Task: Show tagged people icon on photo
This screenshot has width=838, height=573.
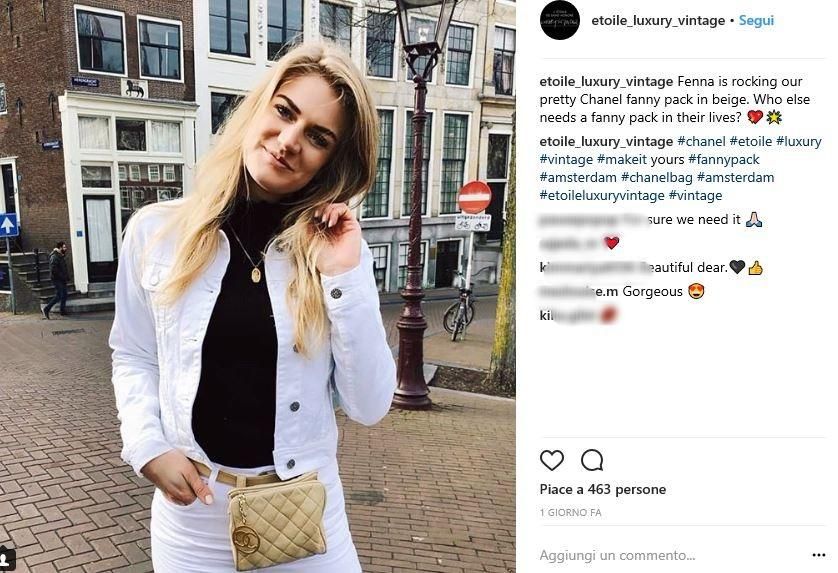Action: [7, 559]
